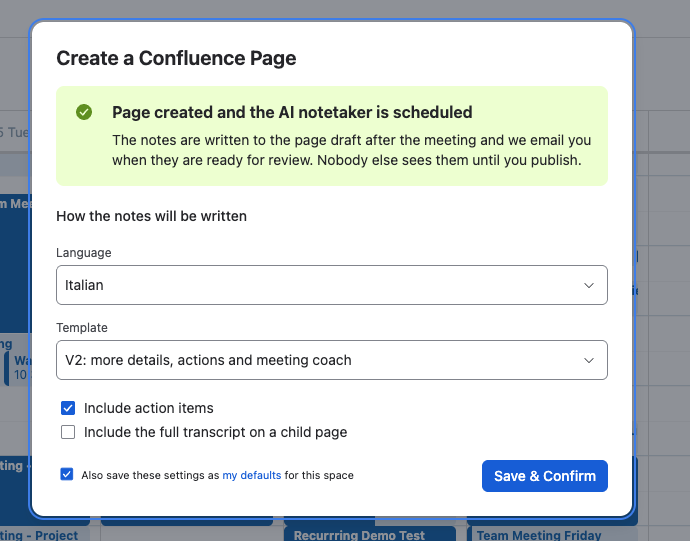The height and width of the screenshot is (541, 690).
Task: Open the Recurrring Demo Test event in the calendar behind
Action: (370, 534)
